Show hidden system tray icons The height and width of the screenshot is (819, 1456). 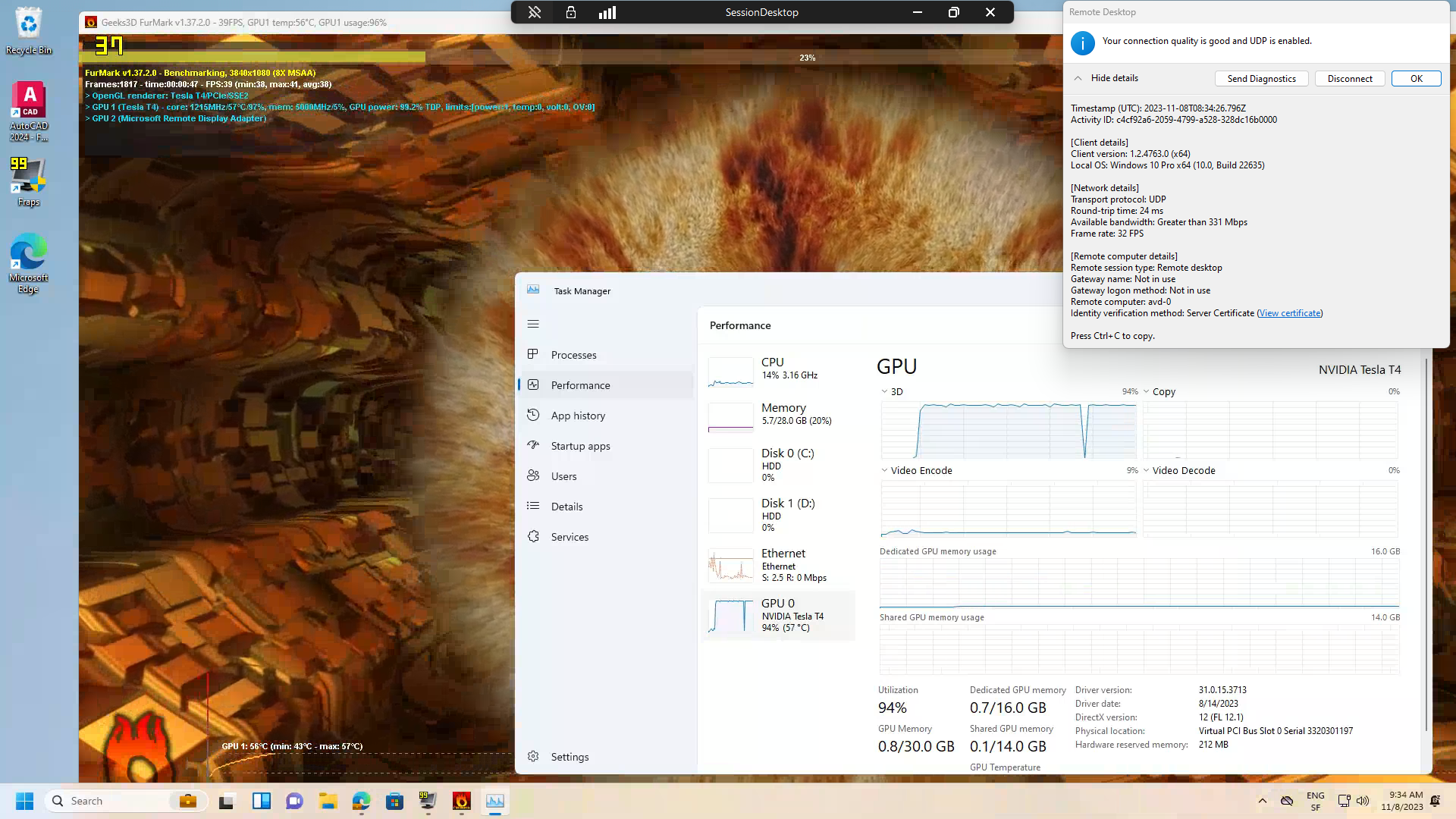(1262, 801)
